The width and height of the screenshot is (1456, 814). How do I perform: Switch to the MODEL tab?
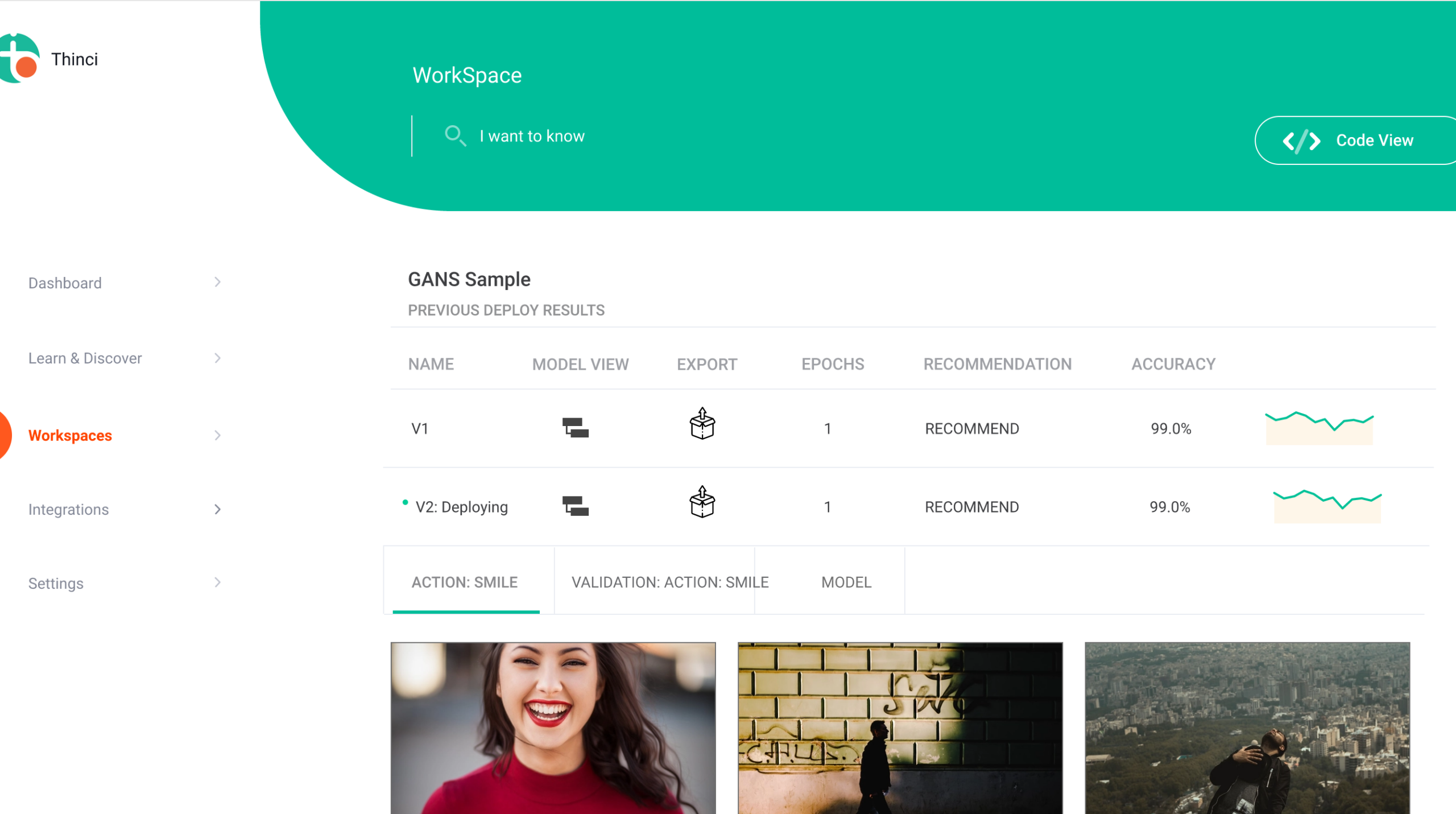846,582
